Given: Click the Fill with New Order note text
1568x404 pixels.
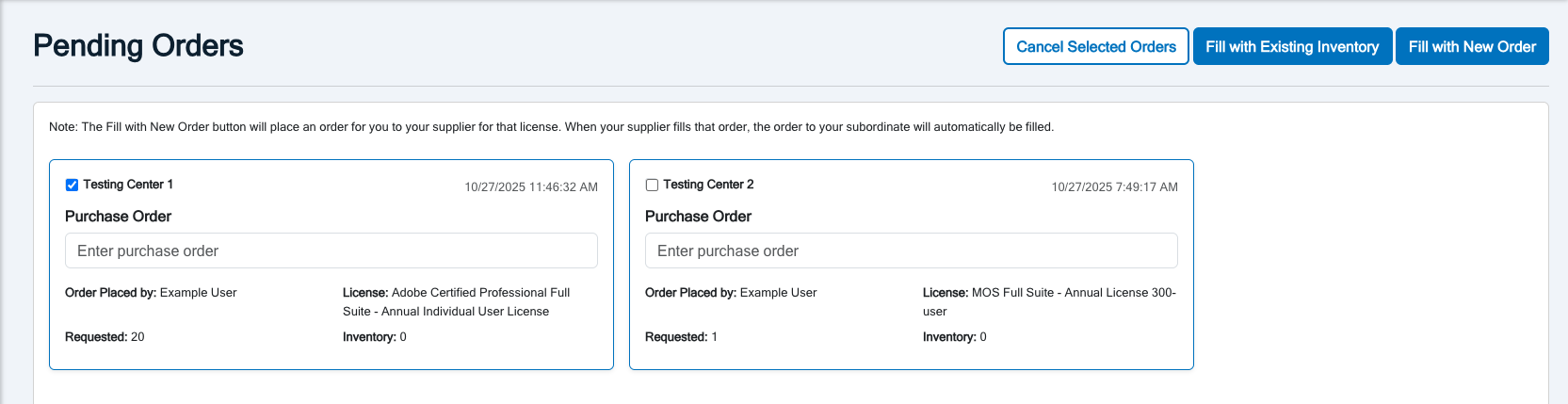Looking at the screenshot, I should 551,126.
